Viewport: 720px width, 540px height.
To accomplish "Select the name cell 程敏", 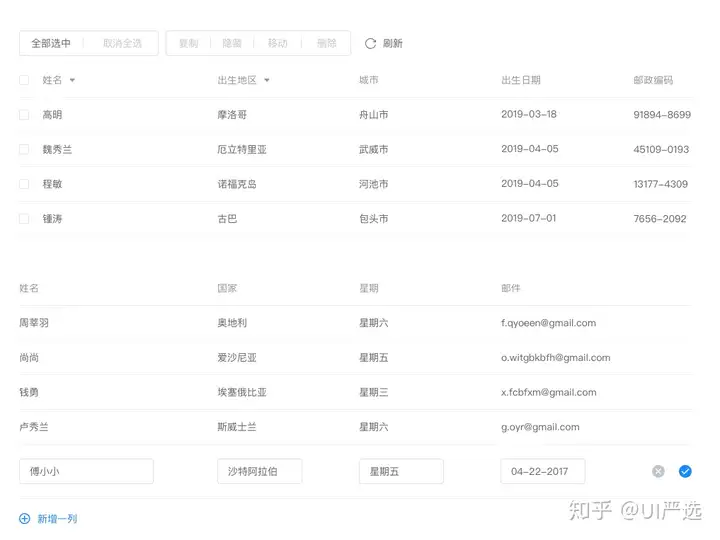I will [x=52, y=184].
